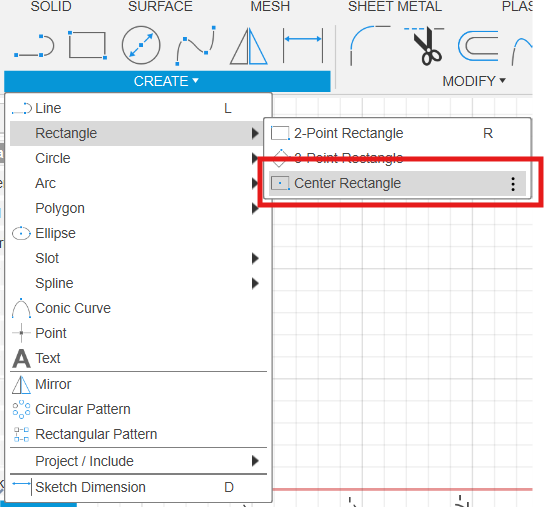
Task: Click the Ellipse icon in Create menu
Action: [x=21, y=234]
